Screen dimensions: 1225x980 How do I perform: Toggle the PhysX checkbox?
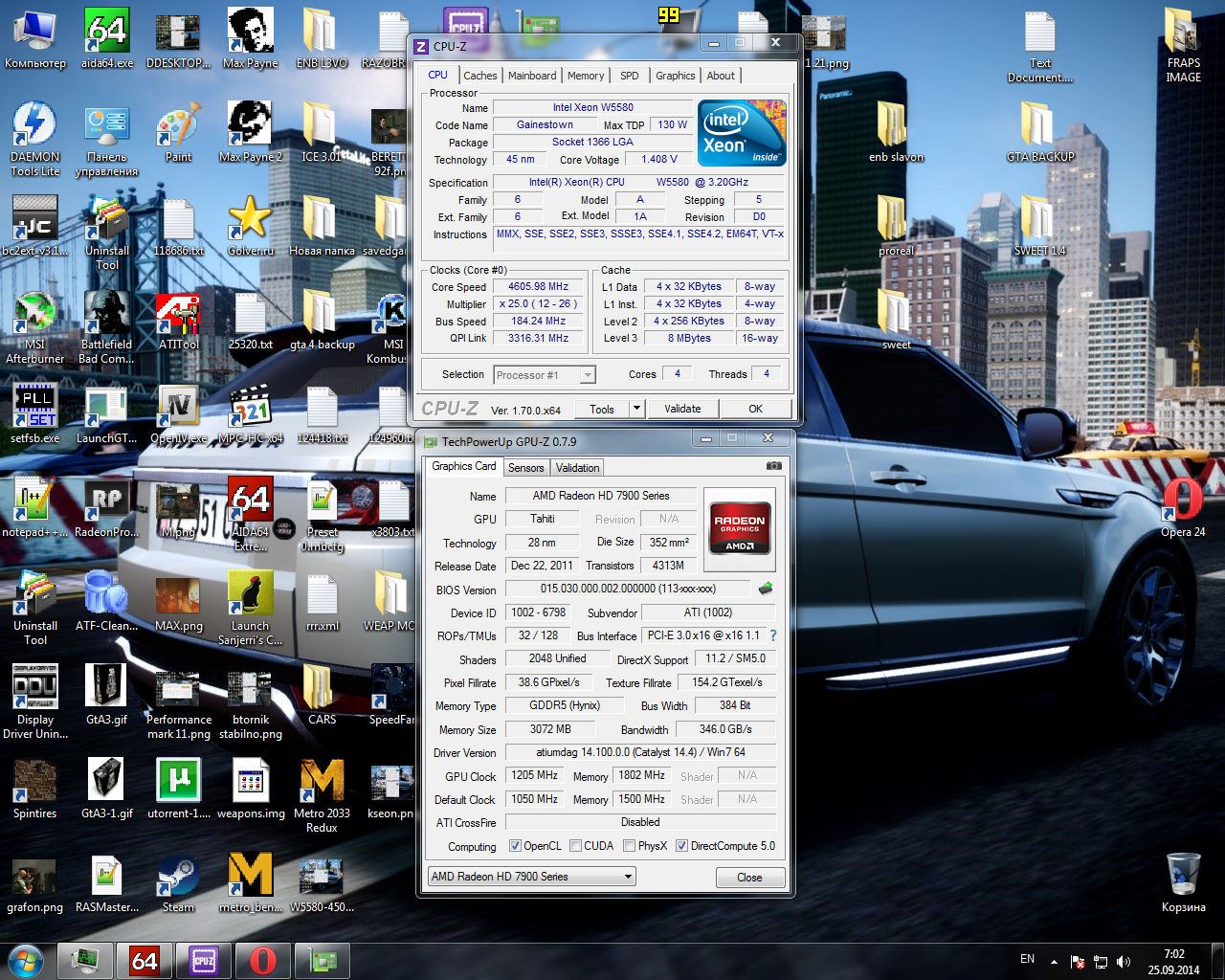point(630,846)
